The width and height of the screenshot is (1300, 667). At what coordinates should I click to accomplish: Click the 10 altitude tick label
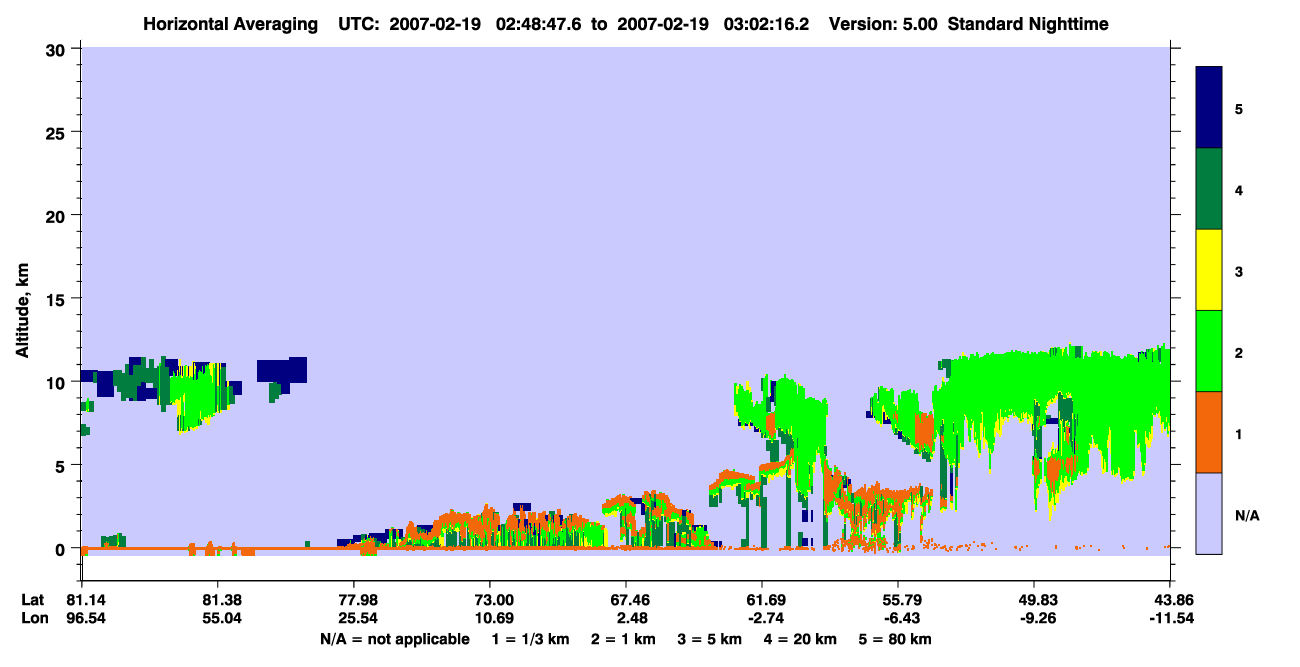pos(58,382)
